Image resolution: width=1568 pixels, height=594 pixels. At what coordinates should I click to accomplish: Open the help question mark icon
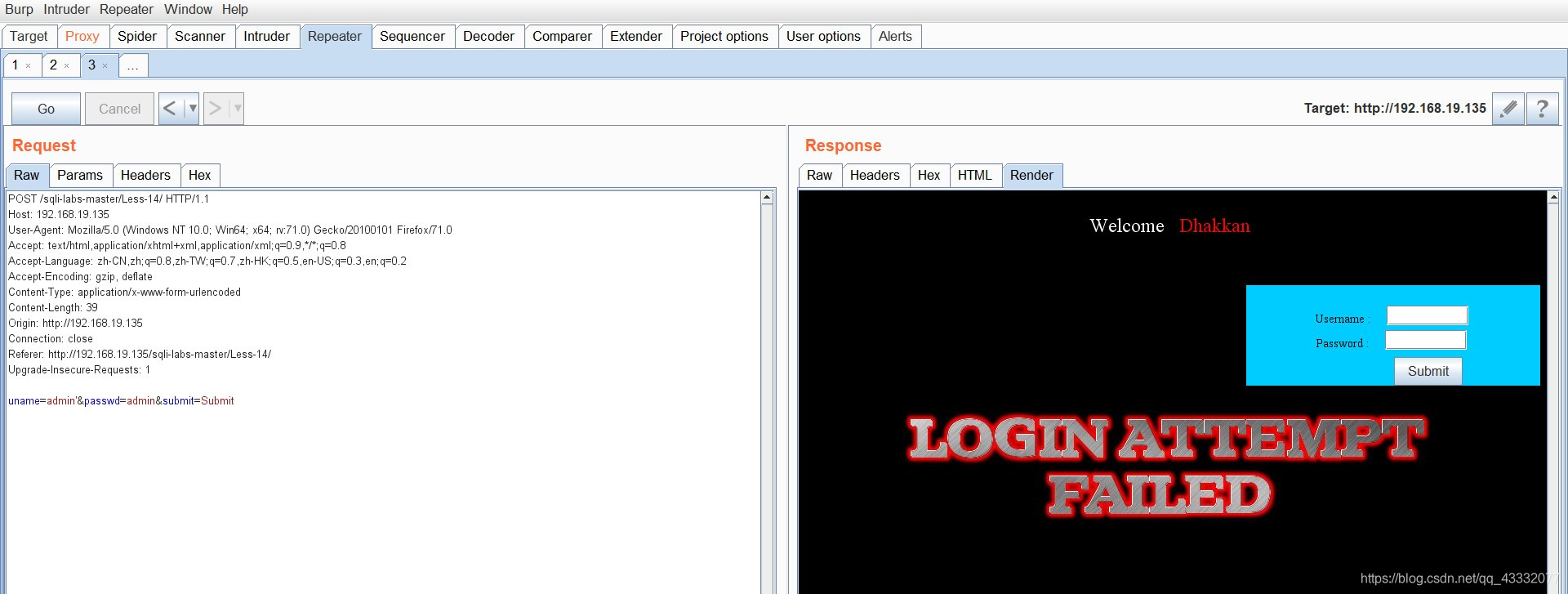click(1542, 109)
